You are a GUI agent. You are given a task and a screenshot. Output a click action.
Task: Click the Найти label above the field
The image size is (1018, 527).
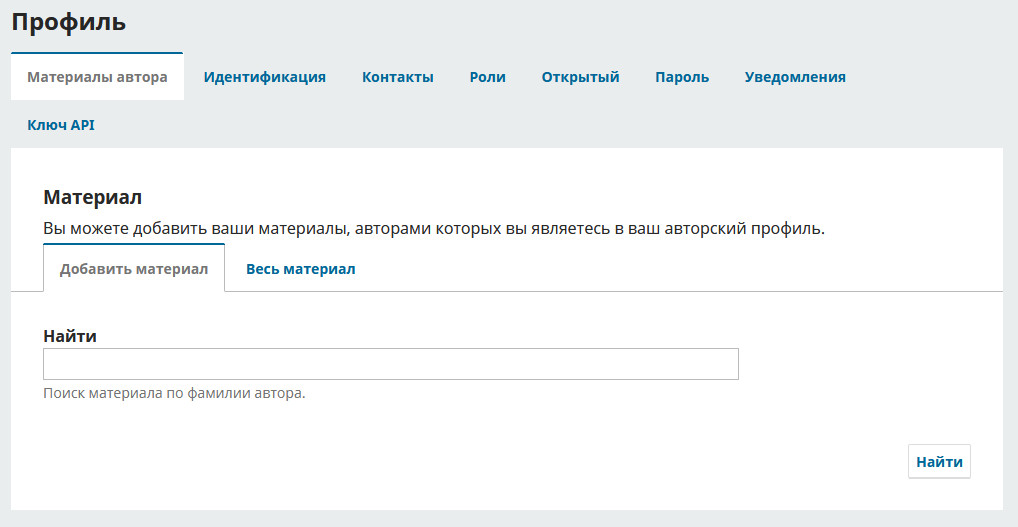pyautogui.click(x=70, y=336)
